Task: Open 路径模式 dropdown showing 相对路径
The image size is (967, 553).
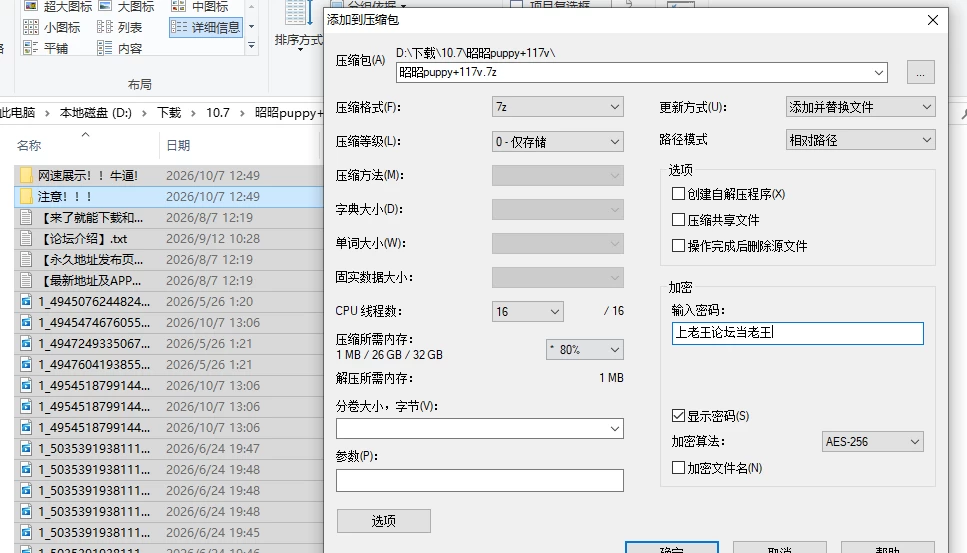Action: click(860, 140)
